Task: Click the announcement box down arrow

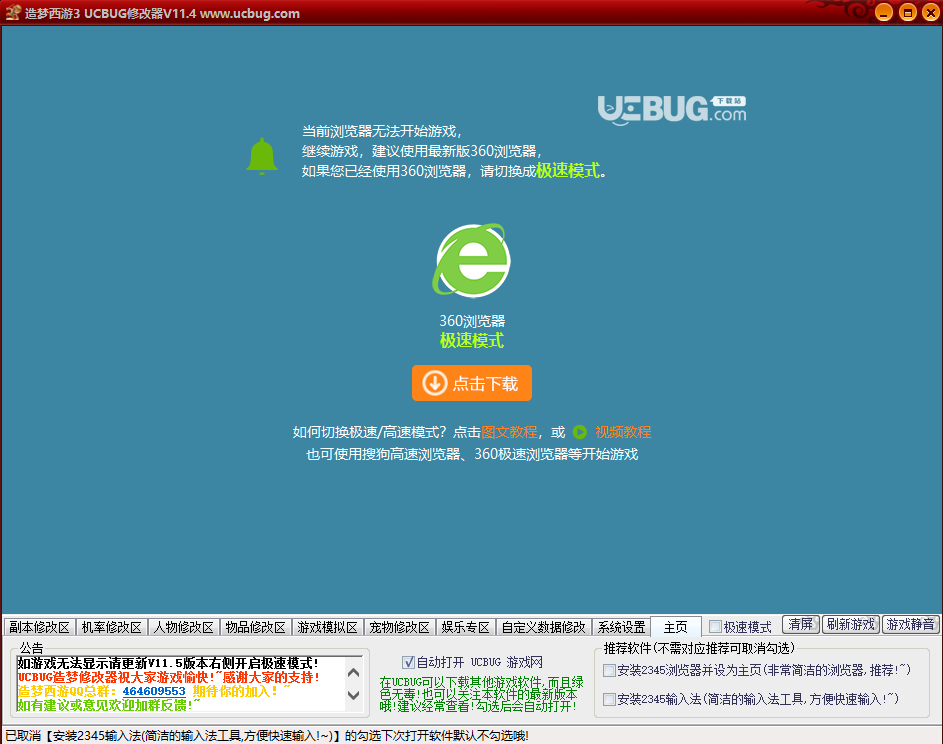Action: click(x=354, y=695)
